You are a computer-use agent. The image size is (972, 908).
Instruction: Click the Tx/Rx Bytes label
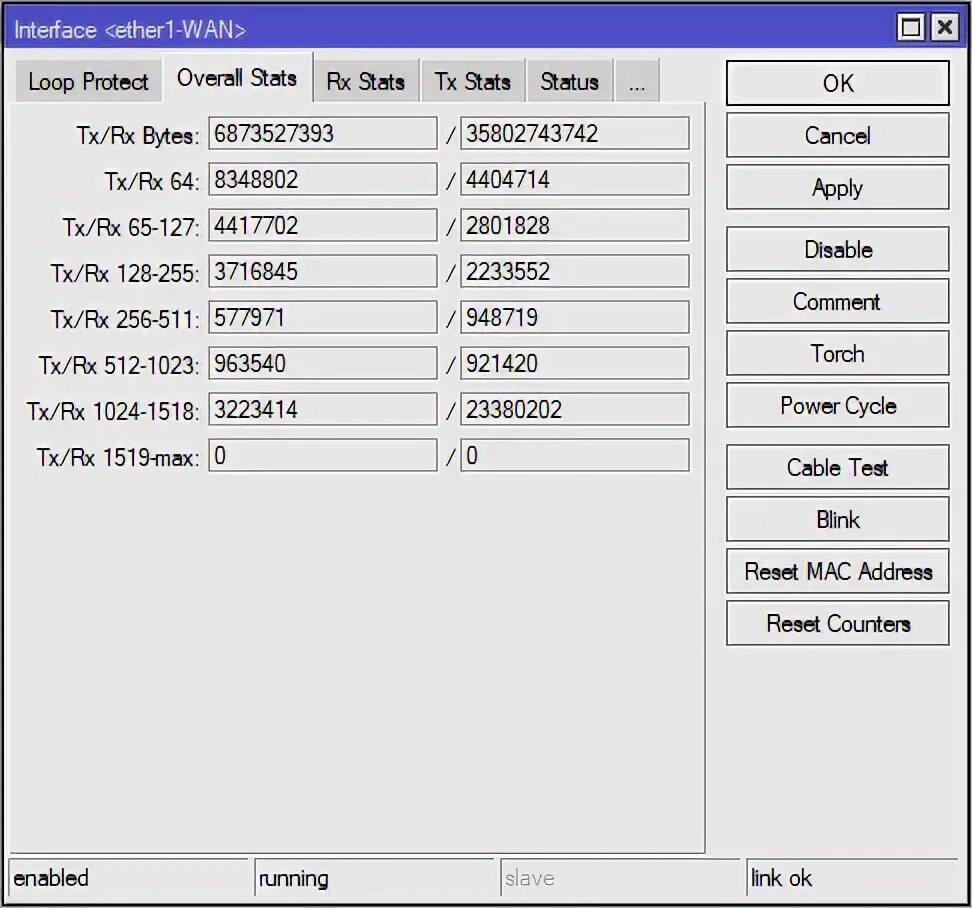[138, 136]
